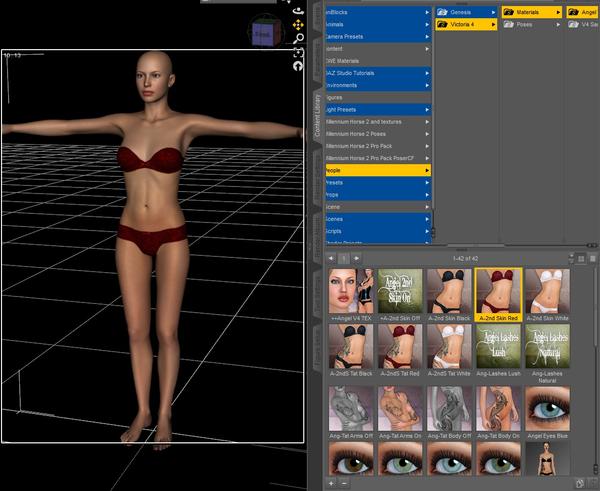Select the DAZ Materials category entry

[378, 61]
